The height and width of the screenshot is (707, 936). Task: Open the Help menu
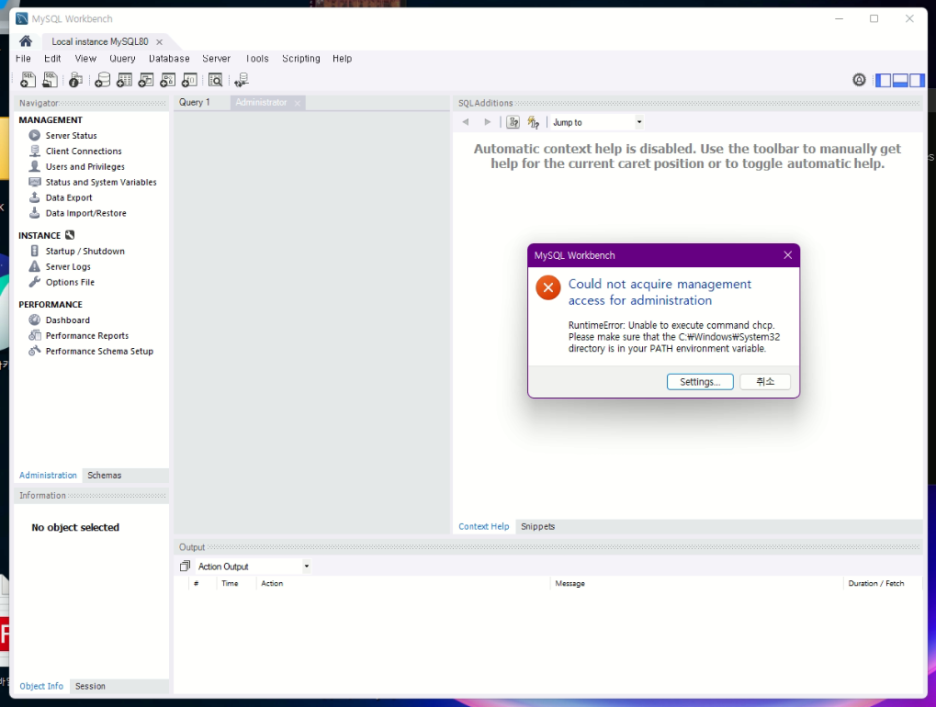[342, 59]
